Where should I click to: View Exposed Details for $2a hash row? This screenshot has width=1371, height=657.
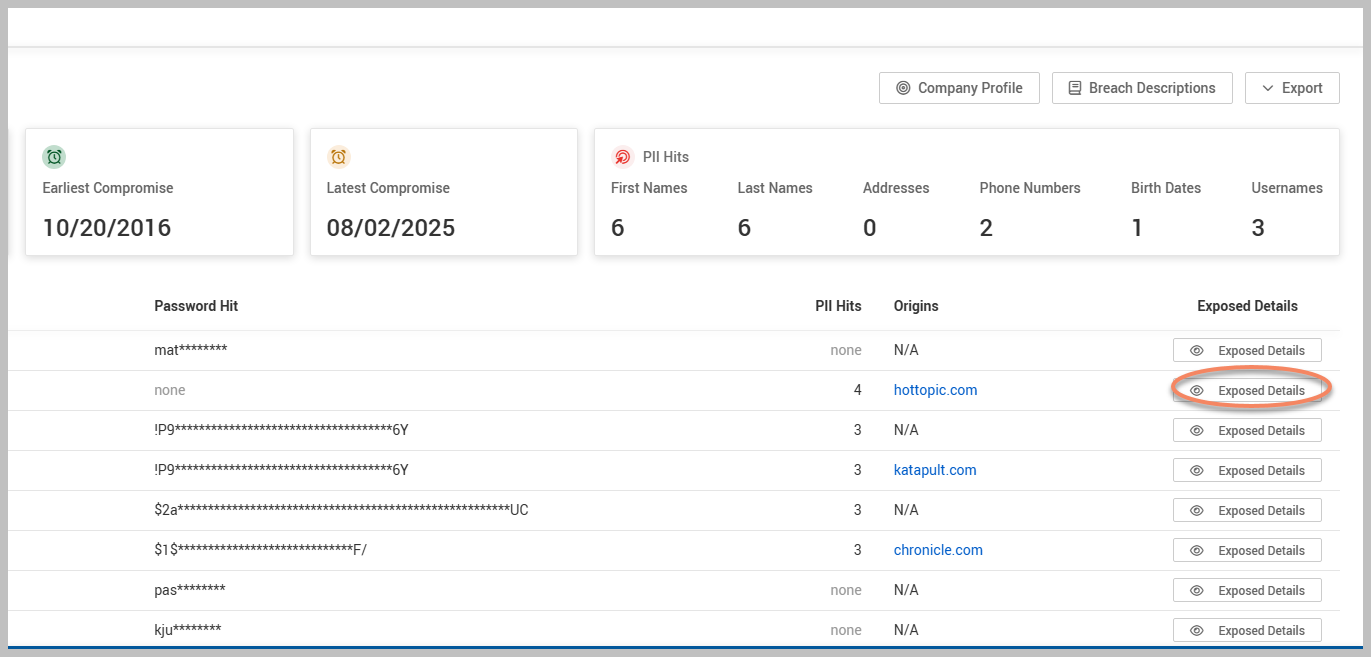(1247, 511)
